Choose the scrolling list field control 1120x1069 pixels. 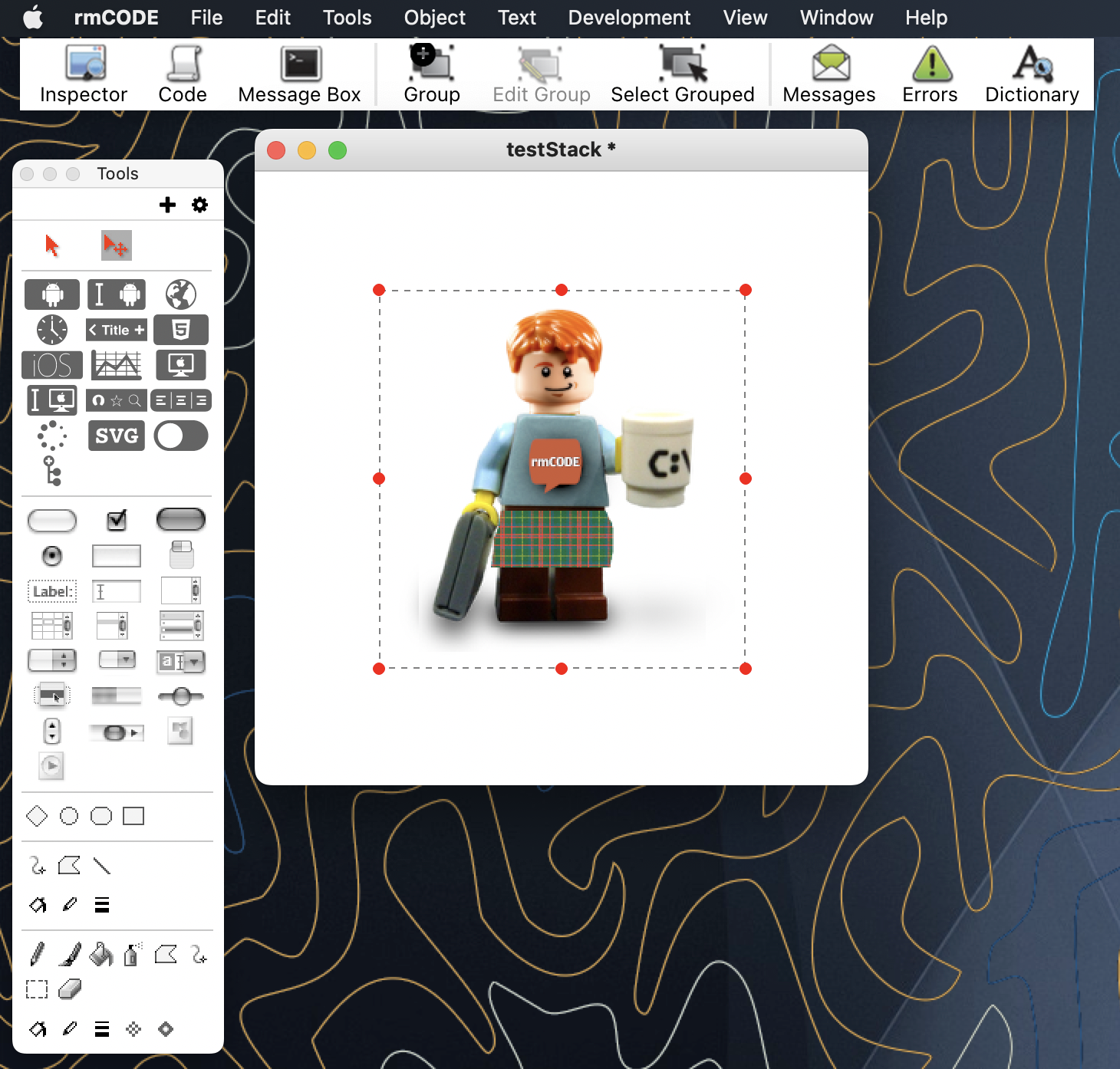tap(112, 626)
